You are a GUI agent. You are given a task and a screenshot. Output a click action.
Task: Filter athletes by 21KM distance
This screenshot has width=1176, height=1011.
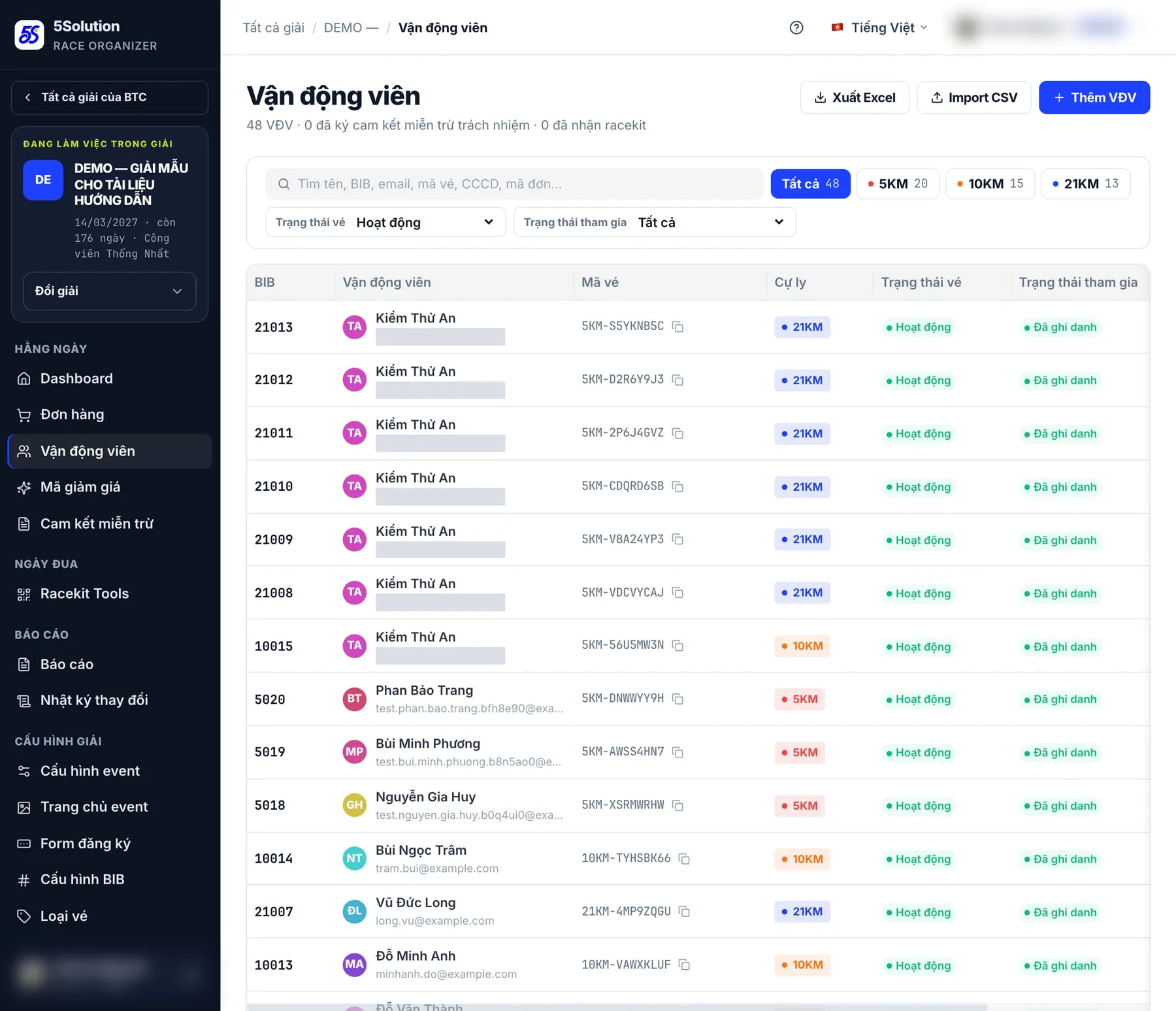pos(1085,184)
